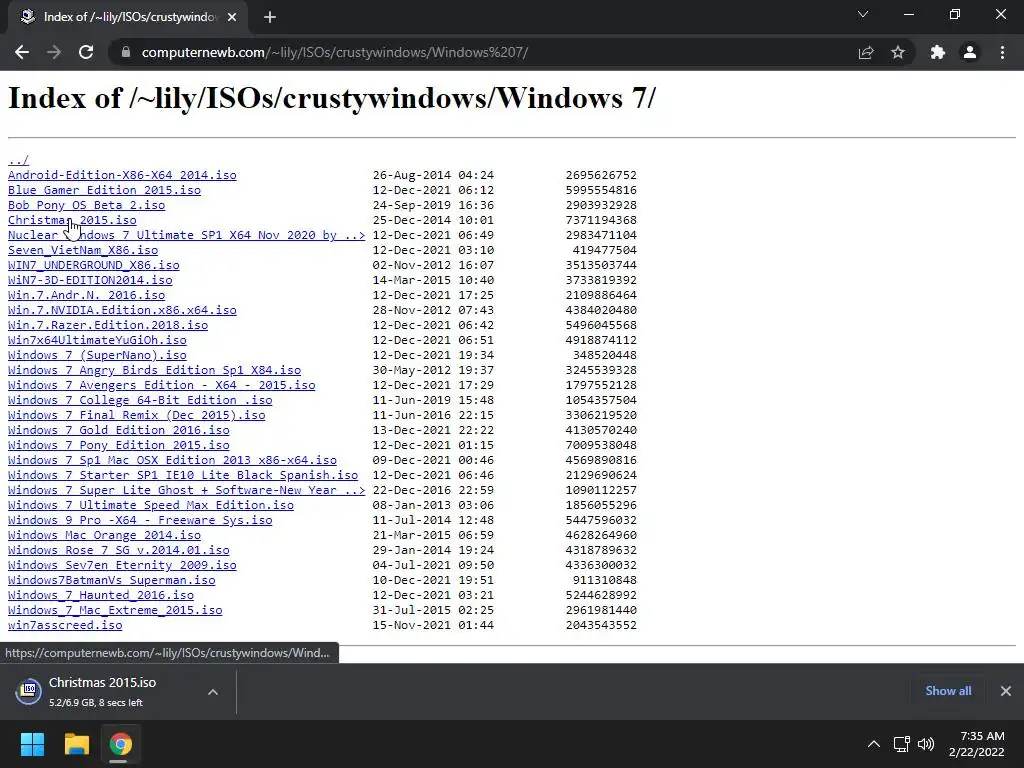Click Windows 7 Starter SP1 IE10 Lite Black Spanish
Screen dimensions: 1024x768
coord(183,475)
